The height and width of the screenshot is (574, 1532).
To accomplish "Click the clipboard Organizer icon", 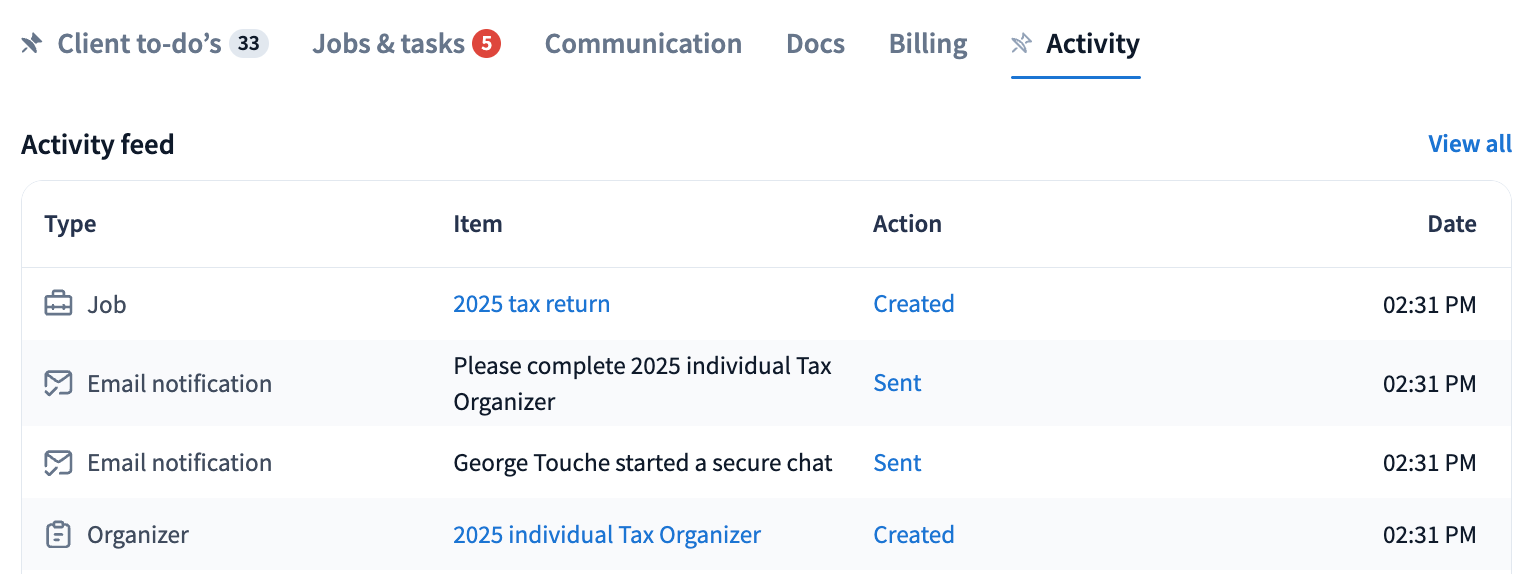I will [x=59, y=535].
